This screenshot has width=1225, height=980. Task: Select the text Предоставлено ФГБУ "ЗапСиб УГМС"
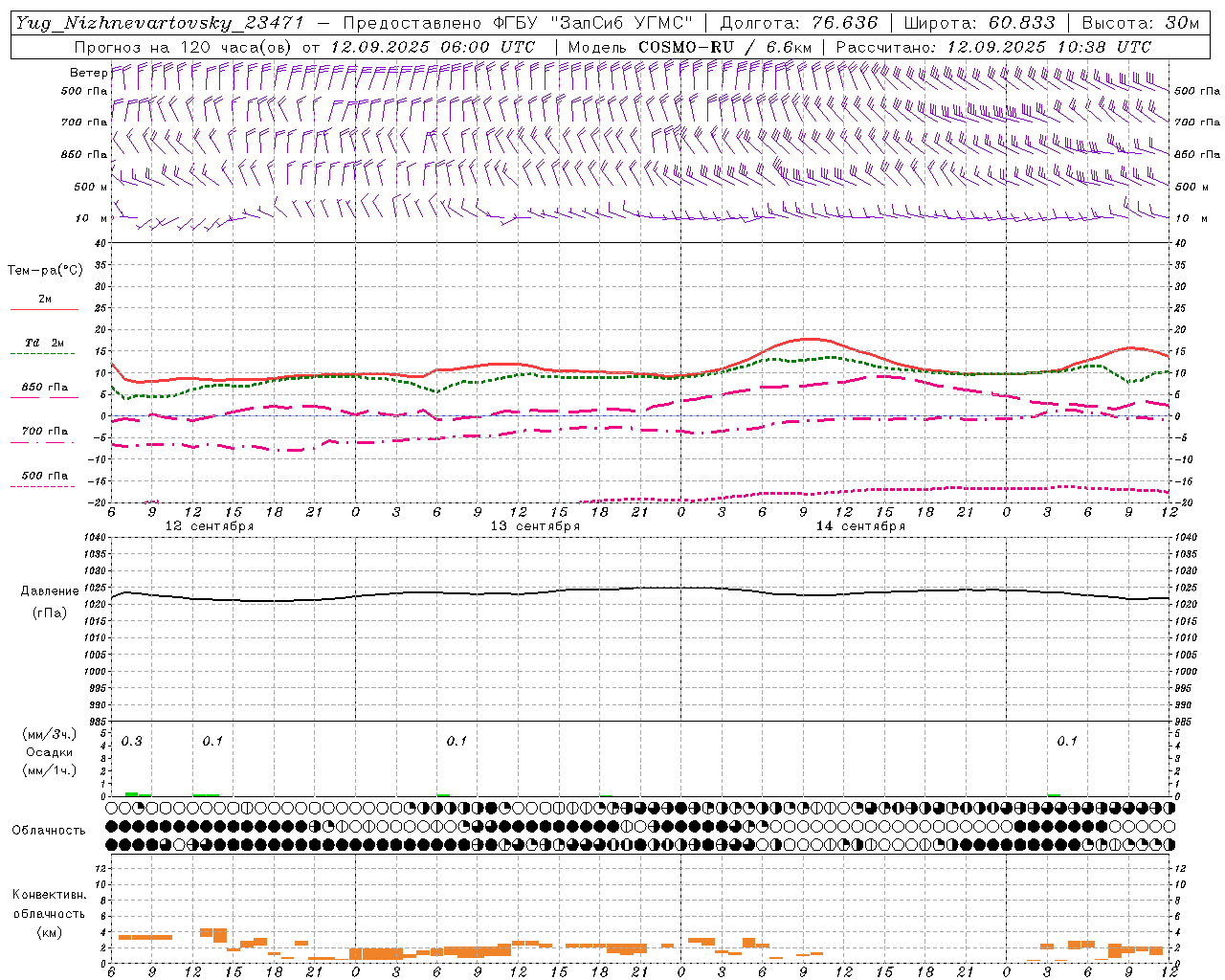pyautogui.click(x=517, y=23)
